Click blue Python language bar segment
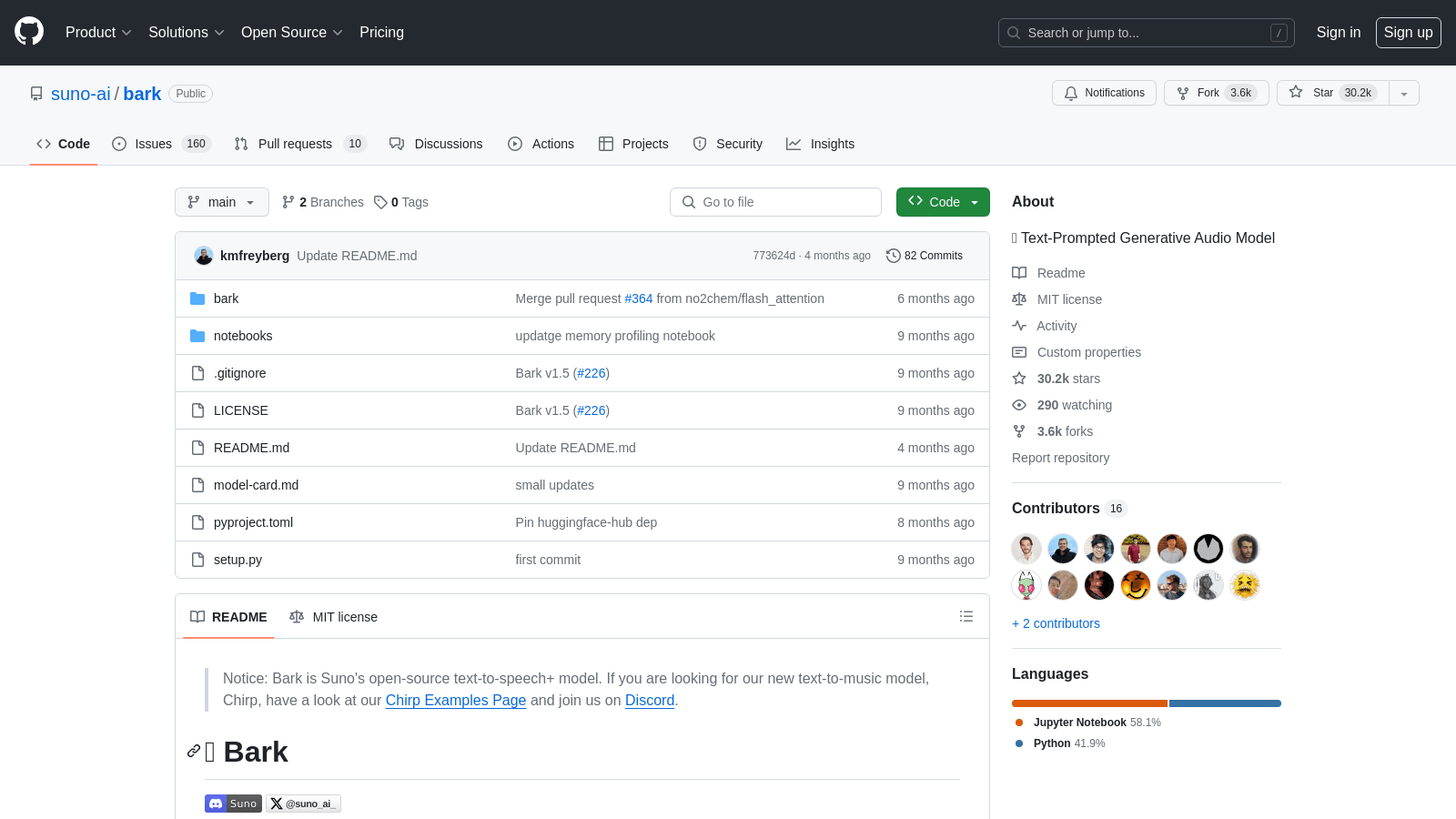This screenshot has height=819, width=1456. (1225, 703)
